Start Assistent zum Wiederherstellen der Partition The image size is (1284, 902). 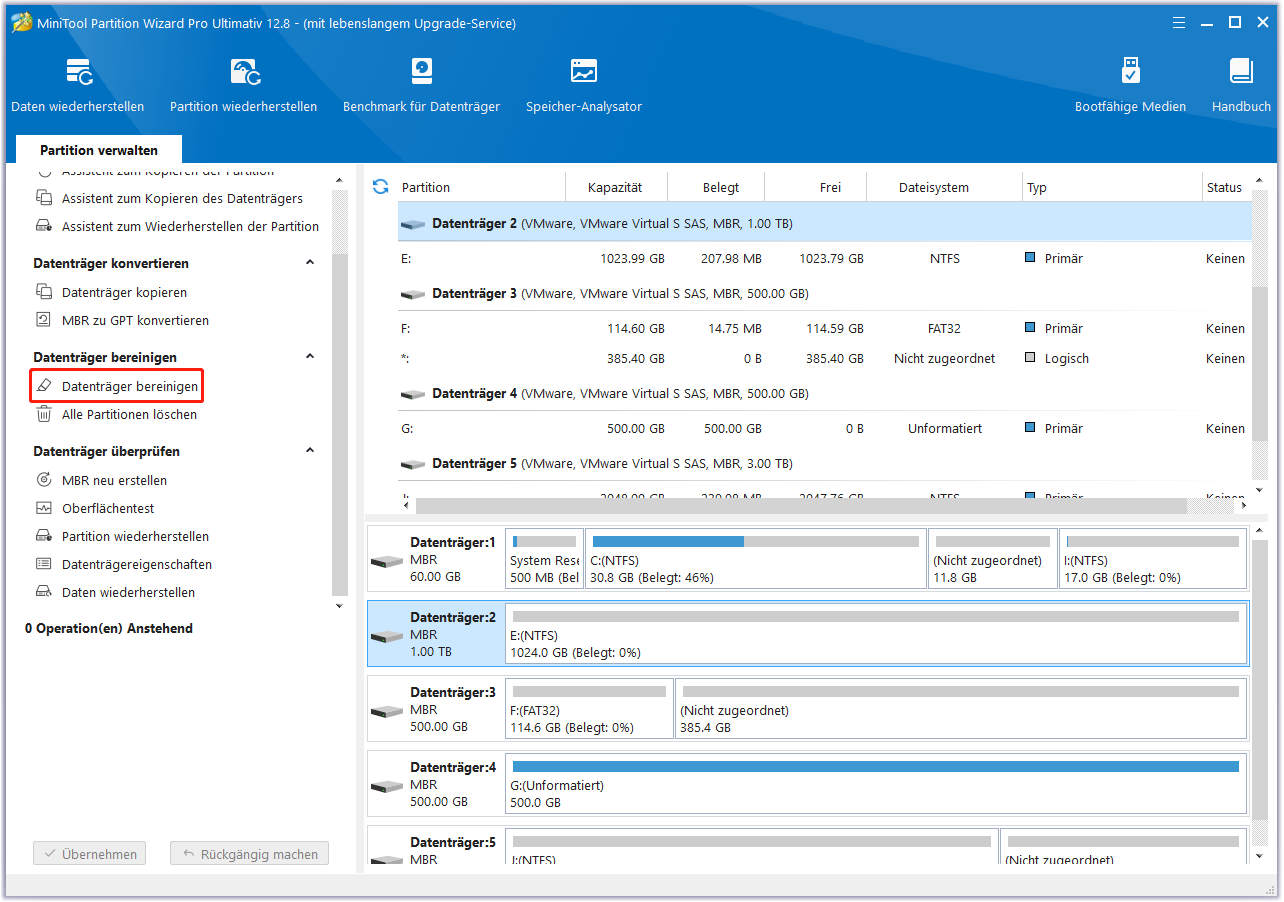190,227
